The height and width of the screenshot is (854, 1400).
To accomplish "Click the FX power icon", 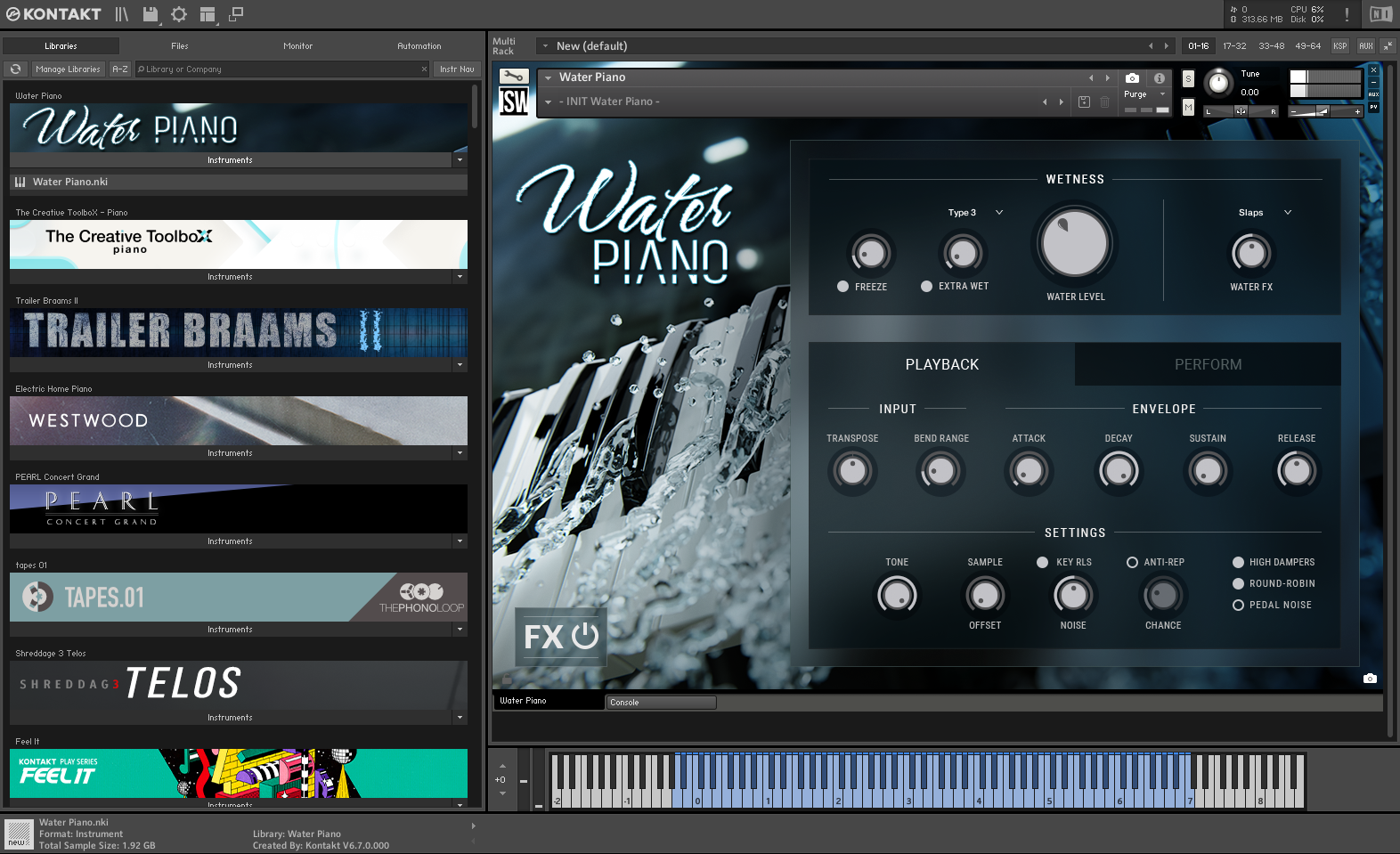I will pos(584,636).
